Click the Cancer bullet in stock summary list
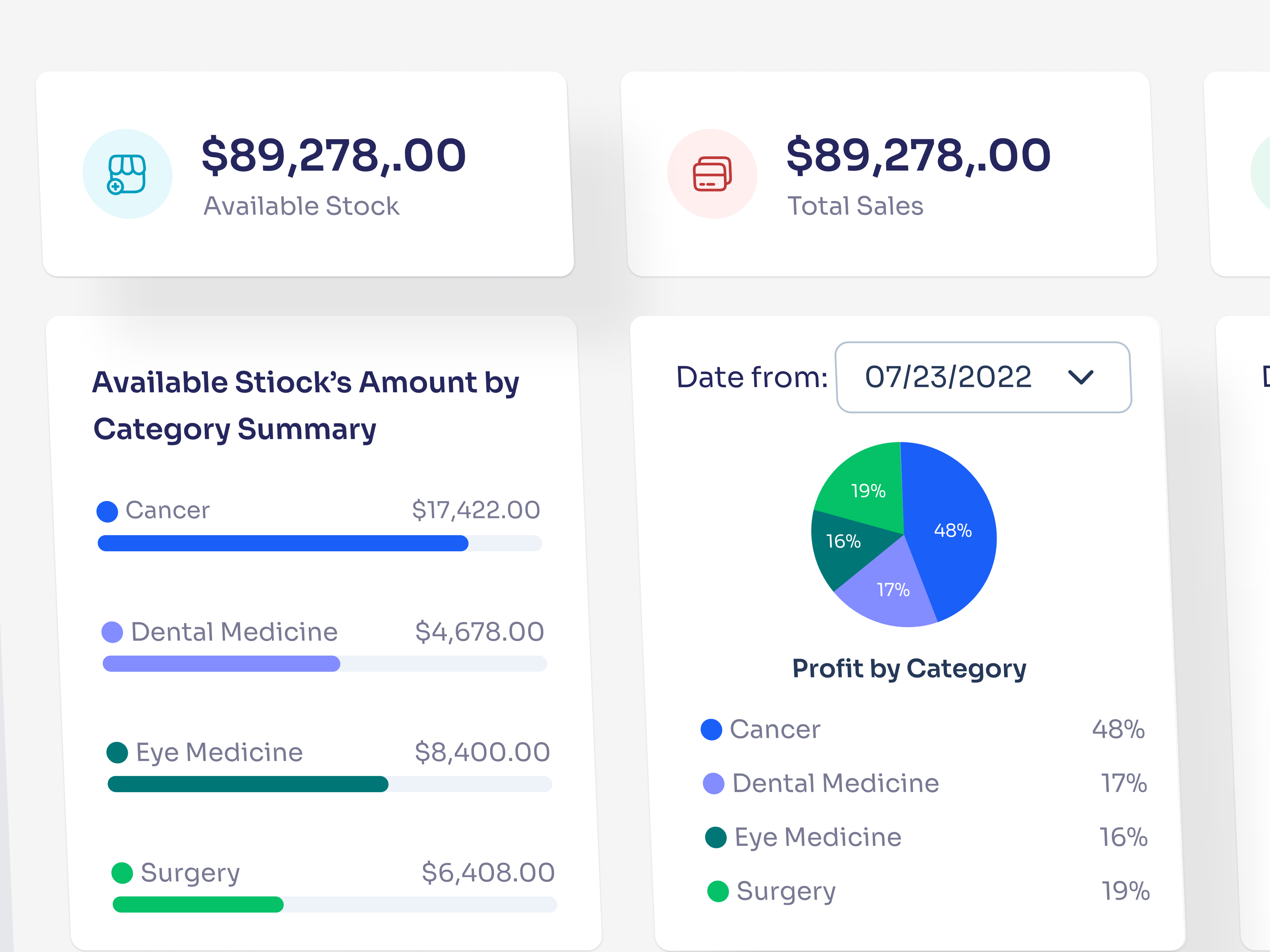The image size is (1270, 952). point(107,511)
